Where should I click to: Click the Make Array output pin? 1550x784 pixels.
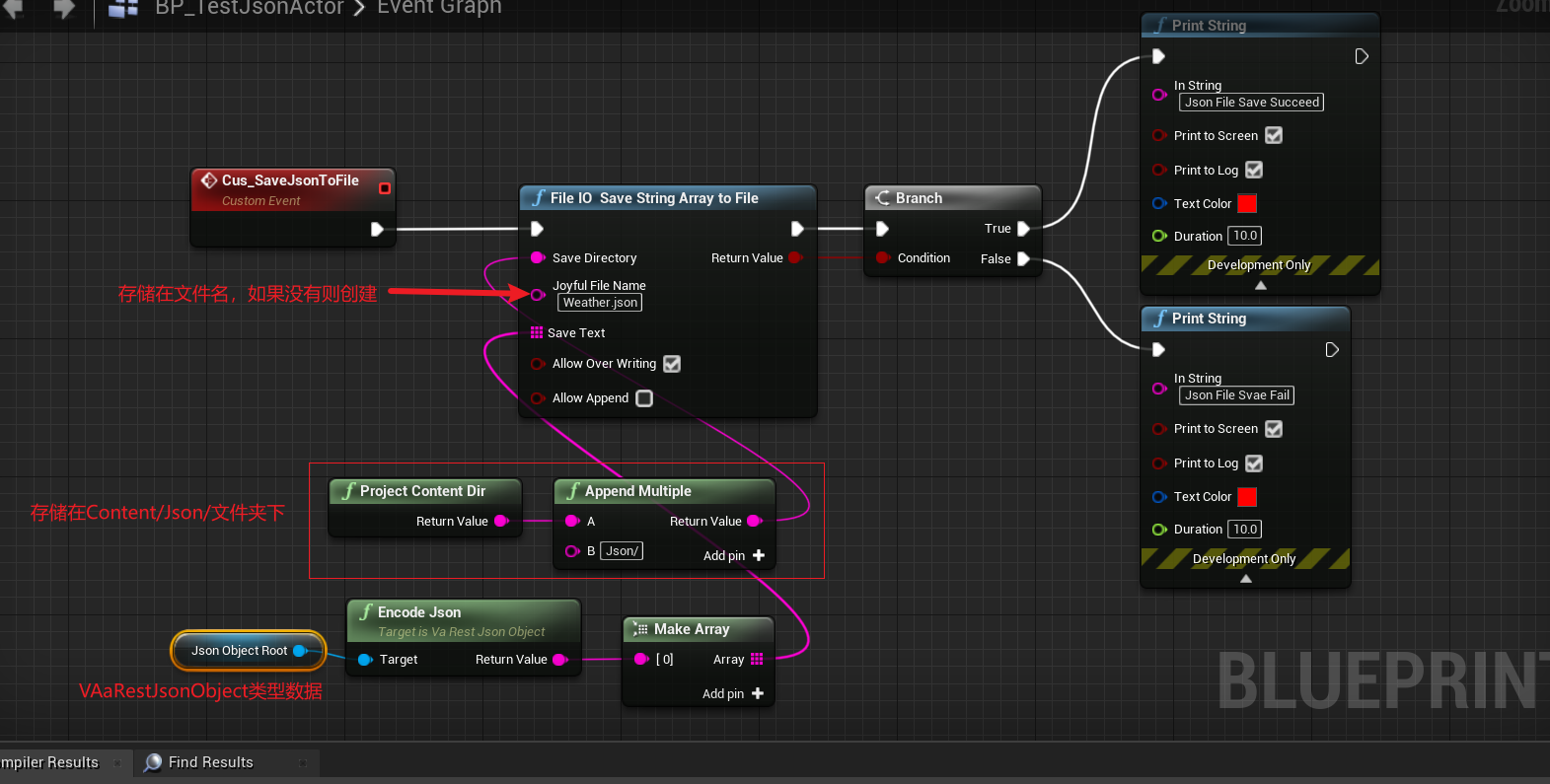click(x=757, y=659)
